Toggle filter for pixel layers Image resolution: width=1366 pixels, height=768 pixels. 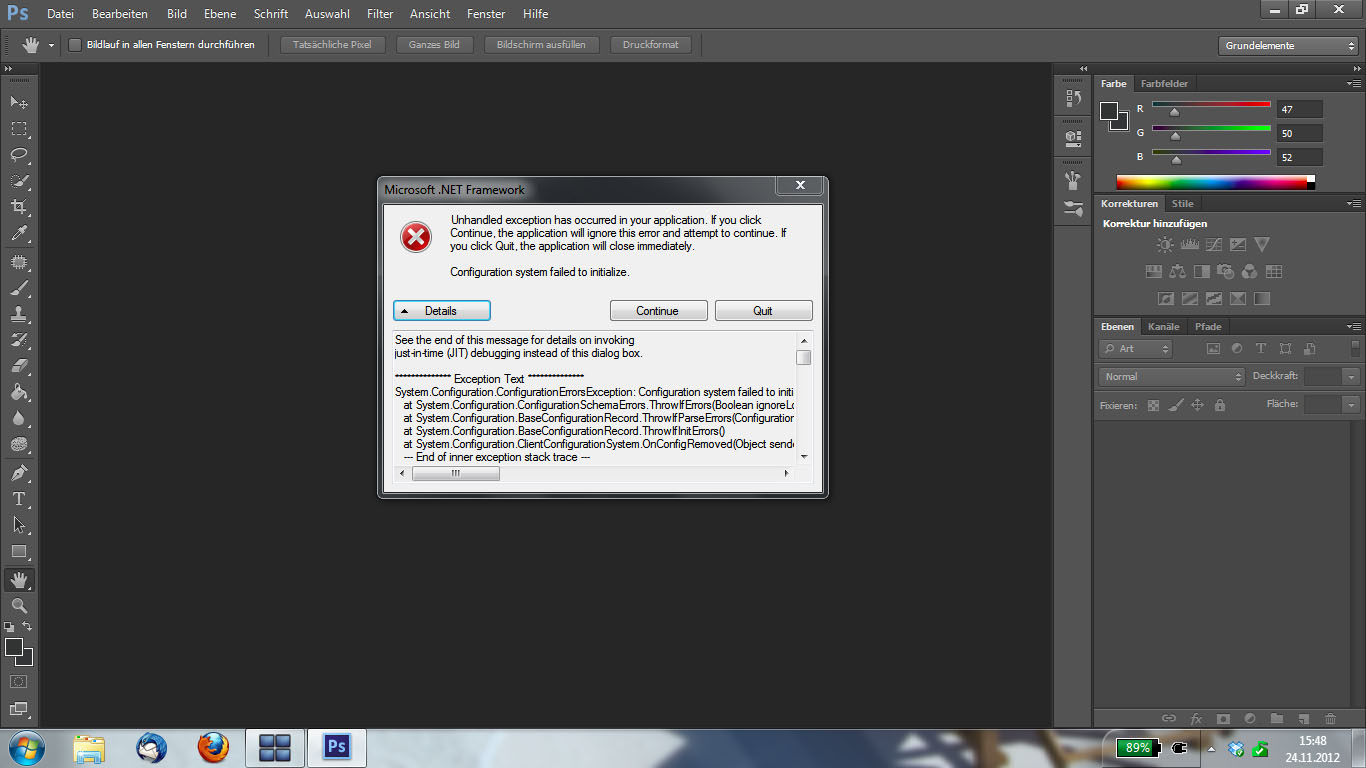(x=1213, y=348)
